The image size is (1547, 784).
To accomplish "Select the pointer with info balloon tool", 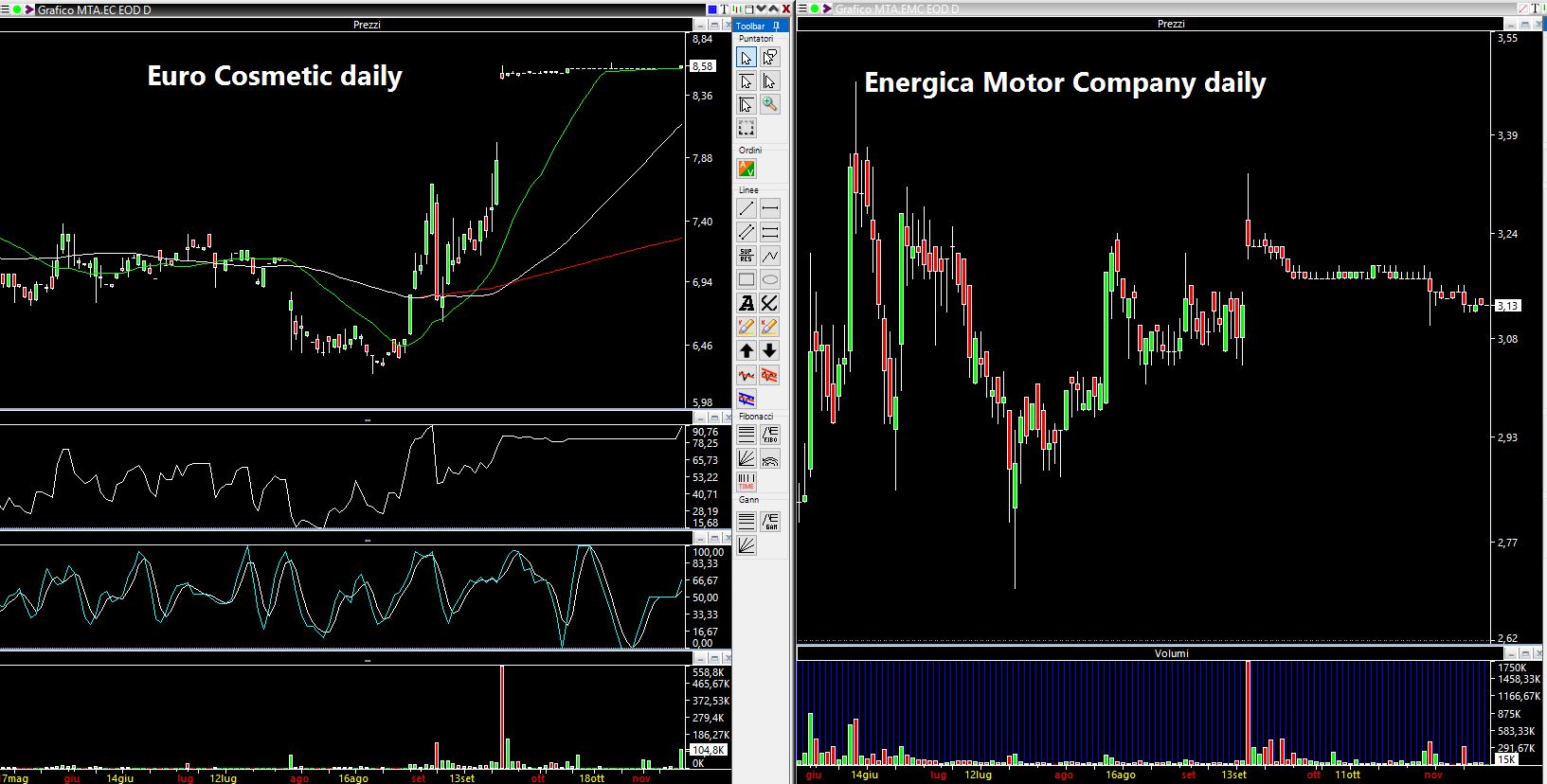I will 770,58.
